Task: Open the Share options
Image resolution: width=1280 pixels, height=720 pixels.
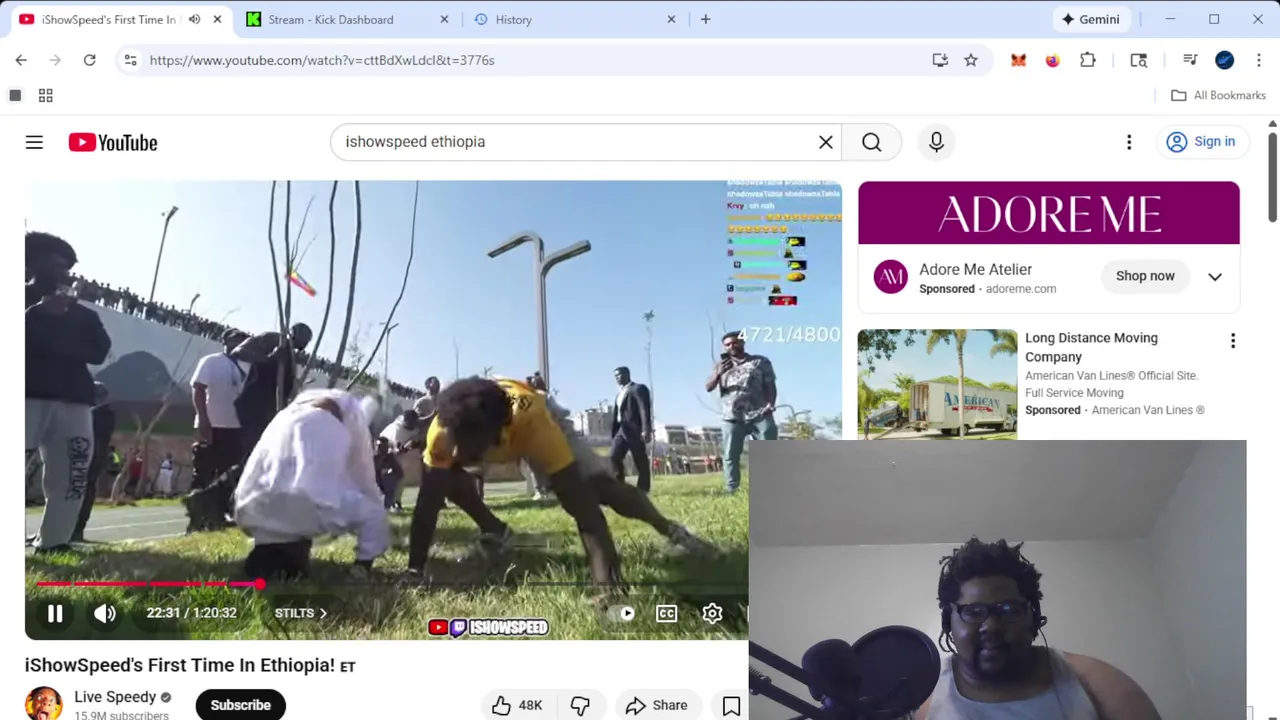Action: coord(656,705)
